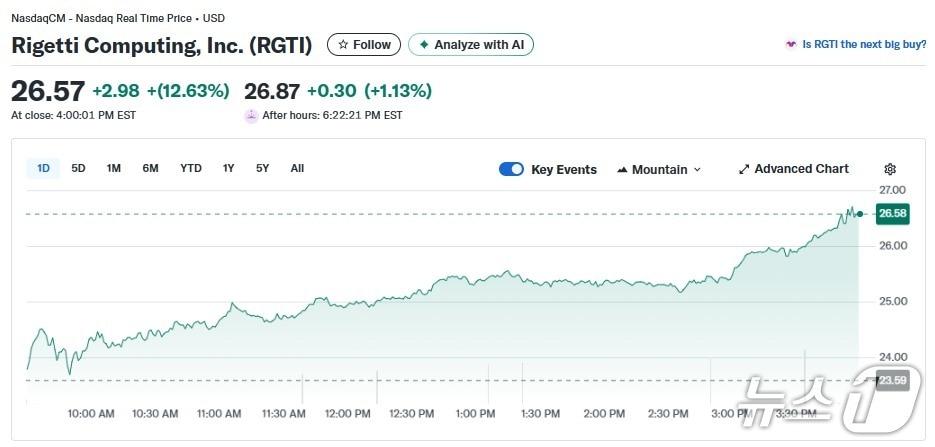Follow Rigetti Computing stock
This screenshot has height=447, width=935.
(x=364, y=45)
